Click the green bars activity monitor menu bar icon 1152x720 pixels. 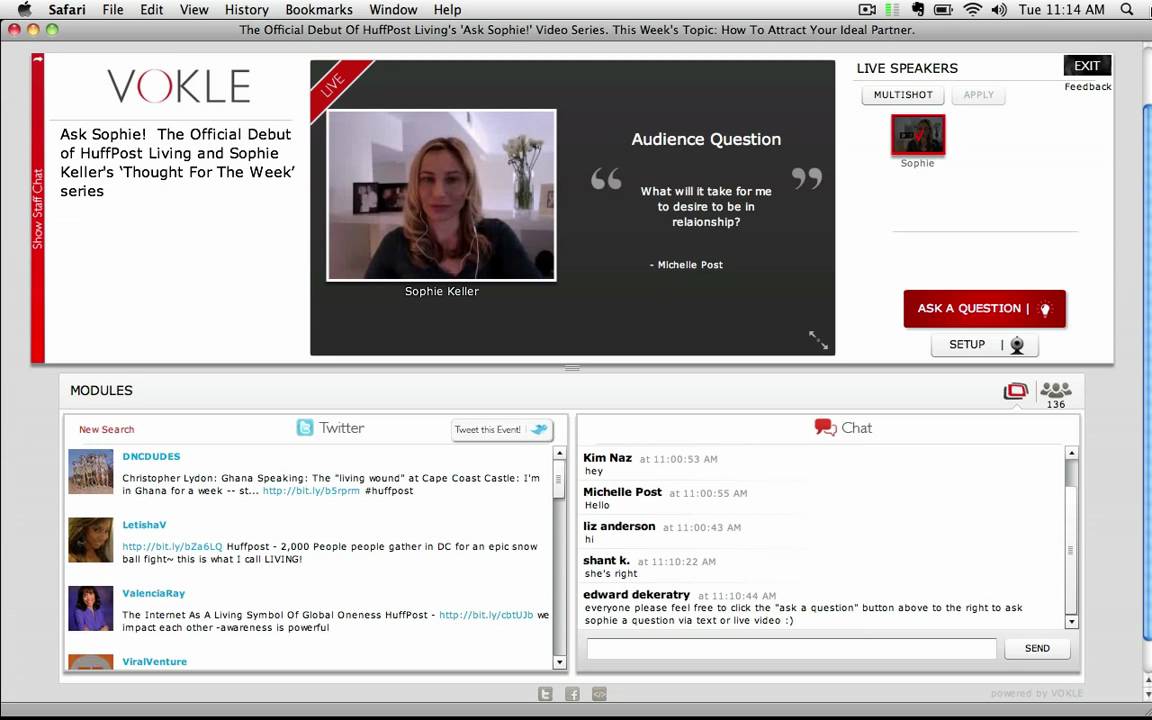(893, 10)
